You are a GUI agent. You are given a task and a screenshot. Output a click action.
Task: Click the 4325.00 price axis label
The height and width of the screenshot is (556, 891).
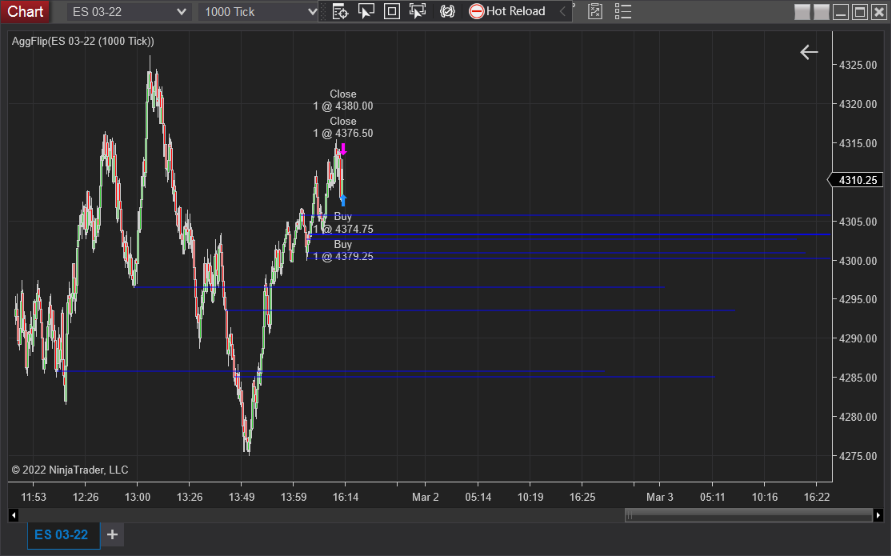[x=858, y=65]
